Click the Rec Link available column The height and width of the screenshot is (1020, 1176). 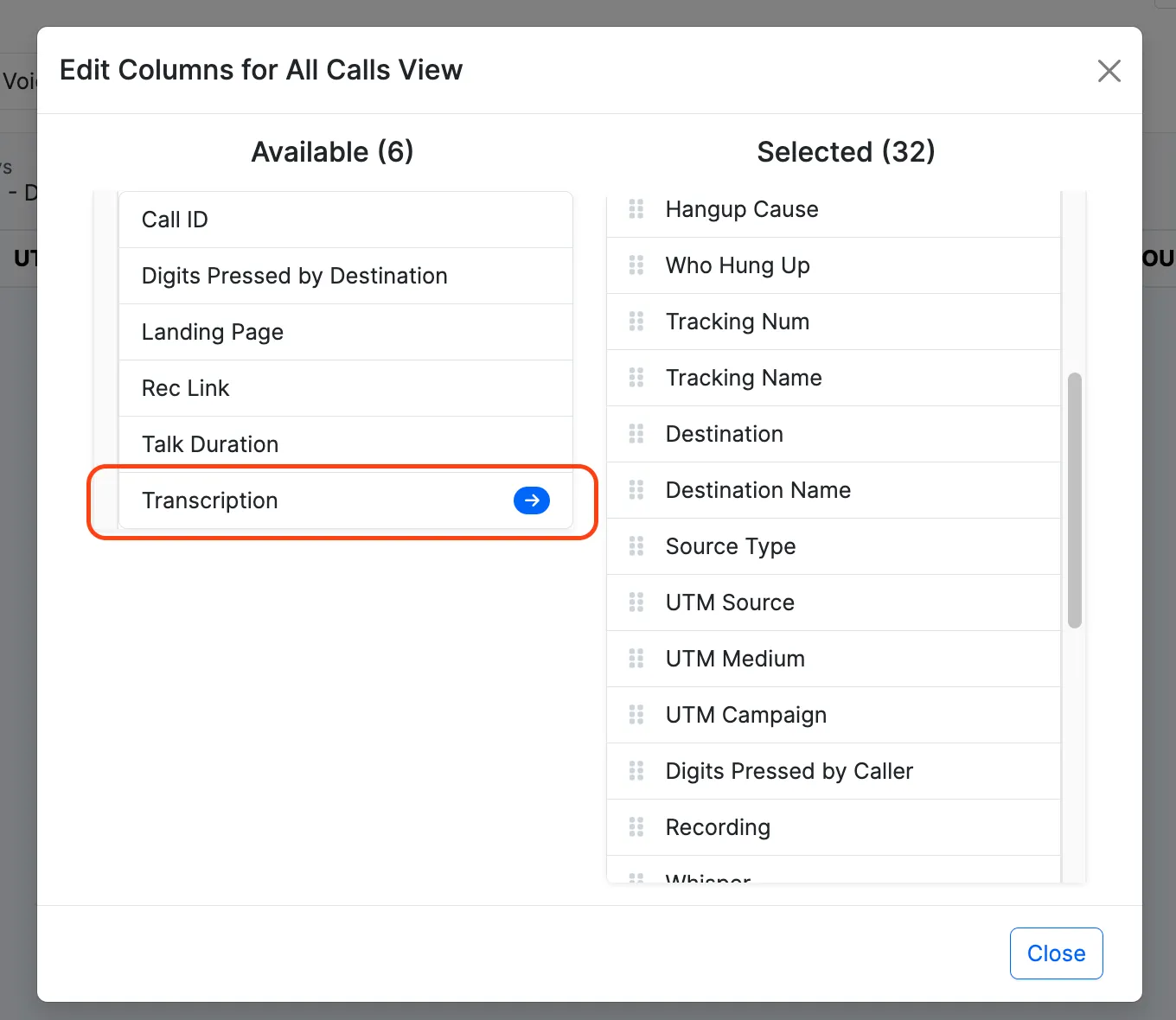[346, 388]
